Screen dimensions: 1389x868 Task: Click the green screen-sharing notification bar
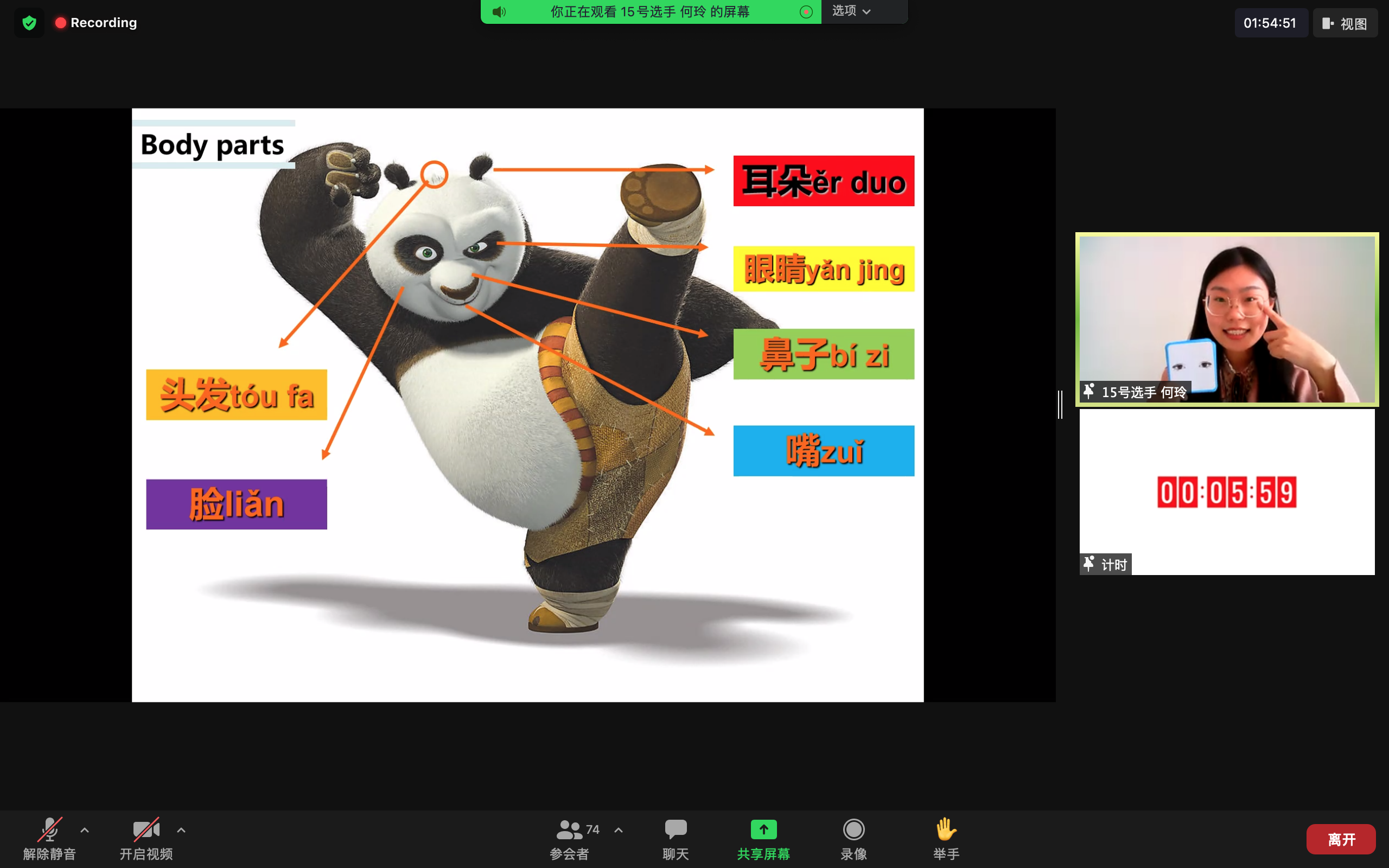click(x=651, y=11)
